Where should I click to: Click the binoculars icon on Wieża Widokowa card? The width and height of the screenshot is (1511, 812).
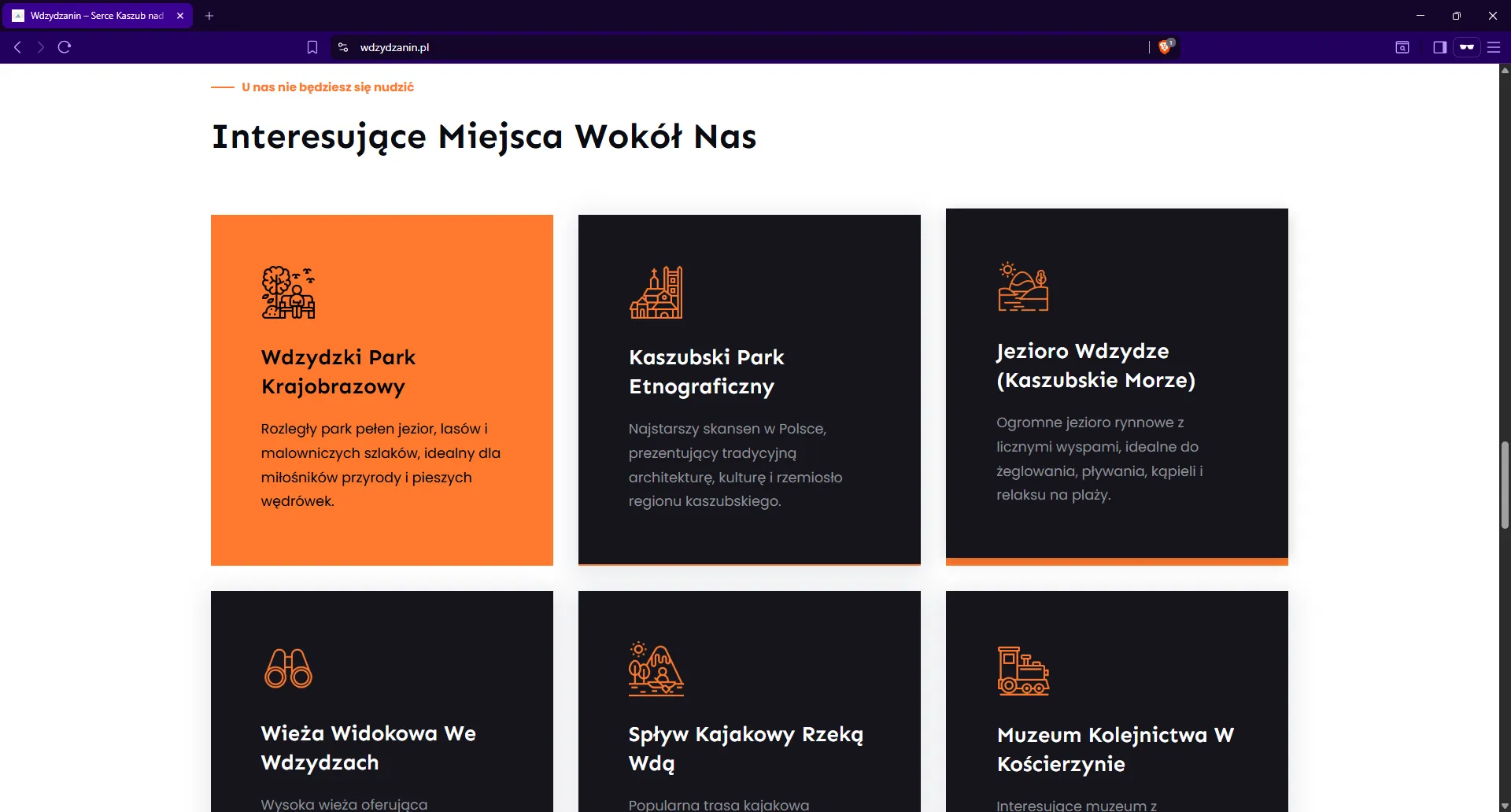[288, 668]
